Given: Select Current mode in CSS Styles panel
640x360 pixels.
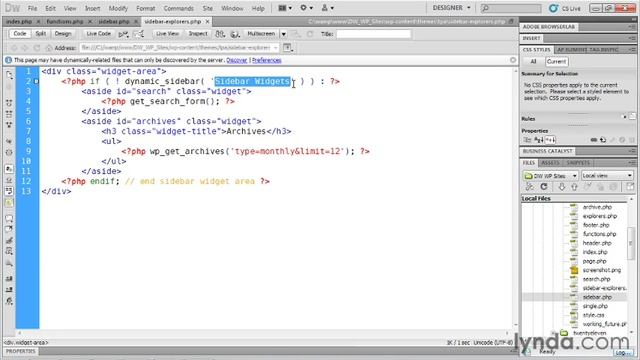Looking at the screenshot, I should point(556,62).
